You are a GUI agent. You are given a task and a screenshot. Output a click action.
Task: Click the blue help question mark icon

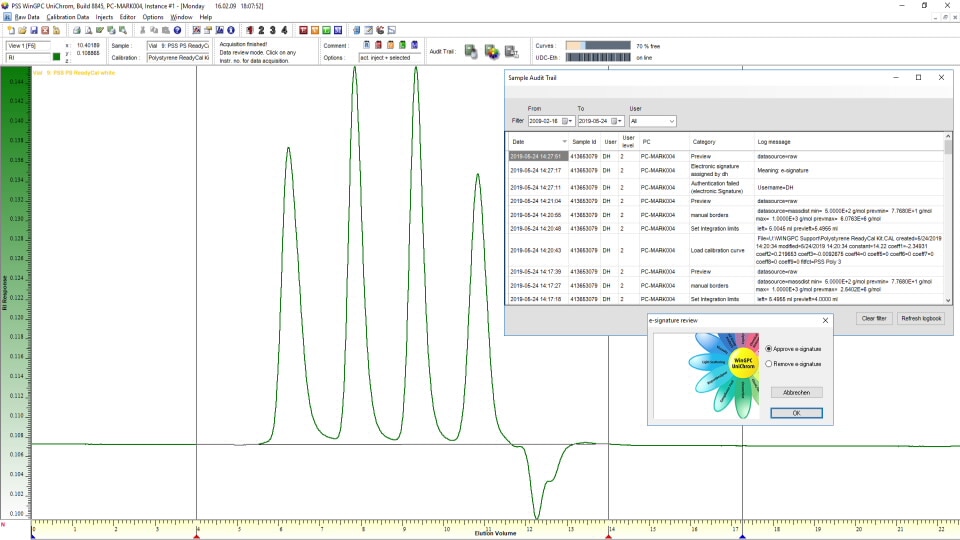(177, 30)
